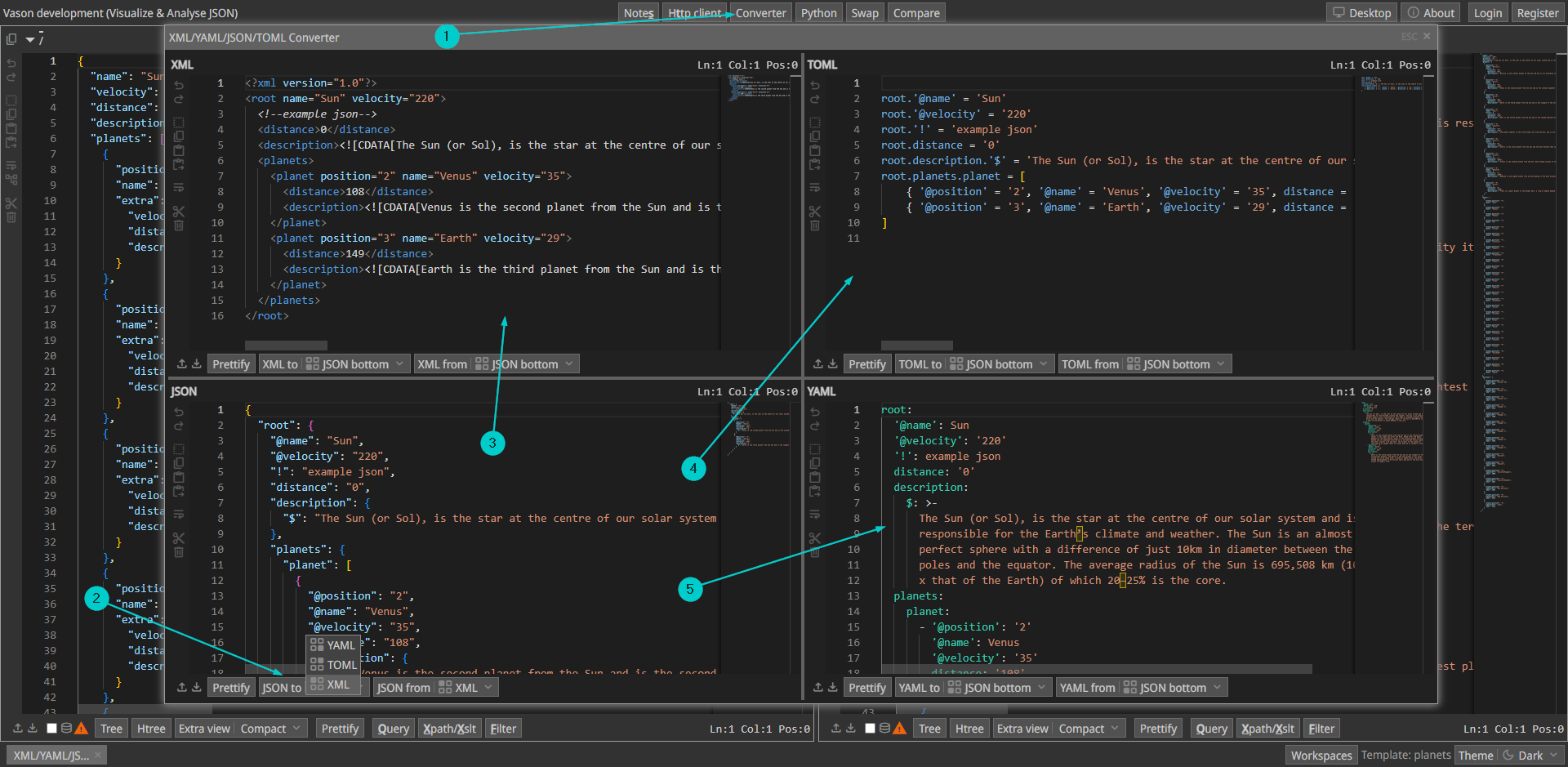Viewport: 1568px width, 767px height.
Task: Click the warning triangle in the status bar
Action: pyautogui.click(x=82, y=728)
